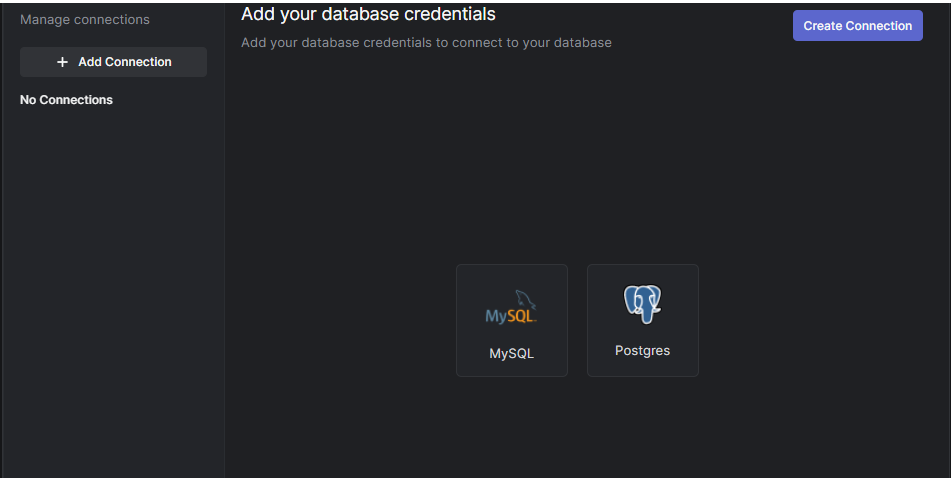This screenshot has width=951, height=478.
Task: Click the No Connections sidebar label
Action: 66,100
